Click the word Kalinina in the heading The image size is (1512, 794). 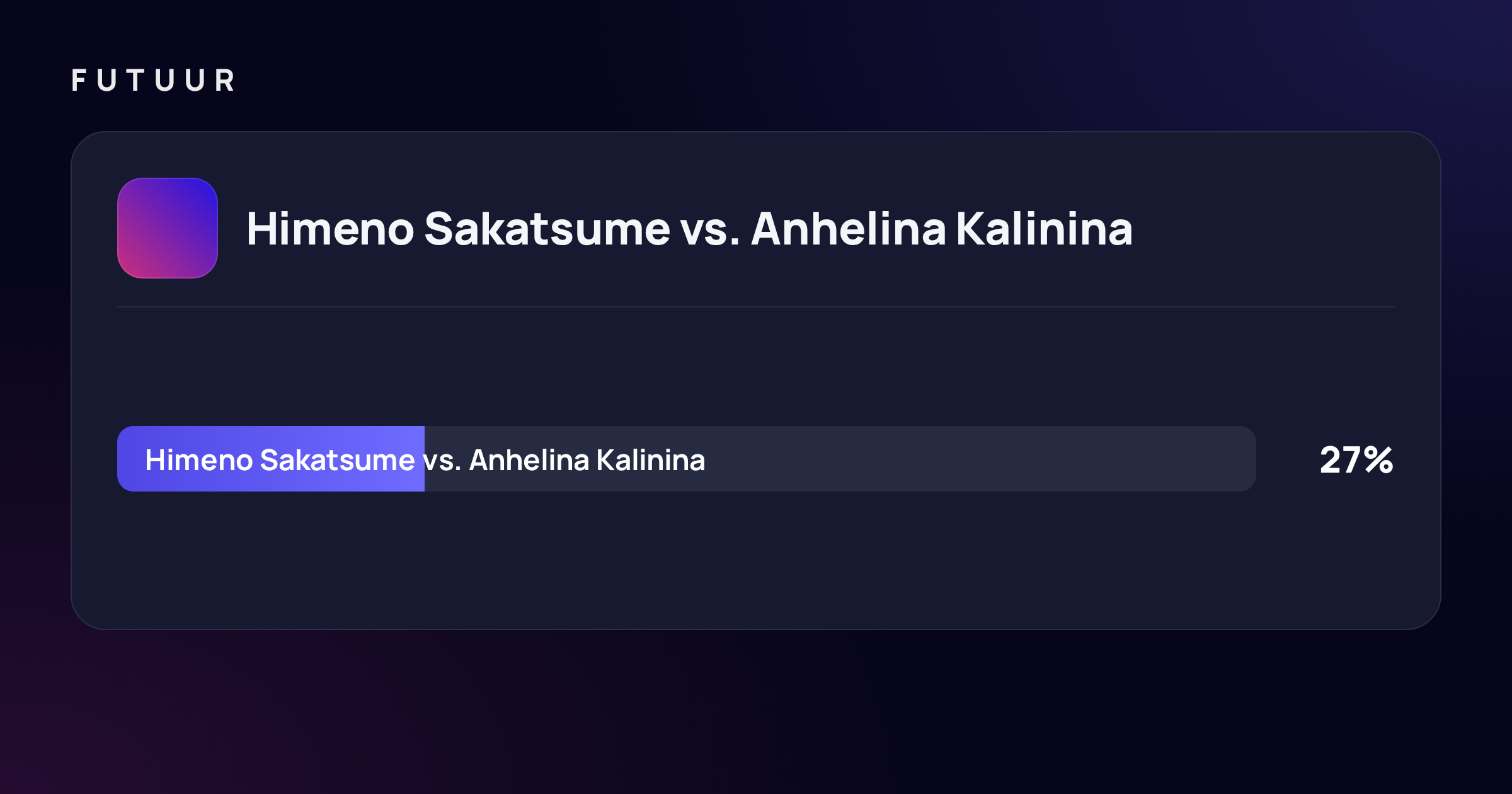click(1045, 228)
